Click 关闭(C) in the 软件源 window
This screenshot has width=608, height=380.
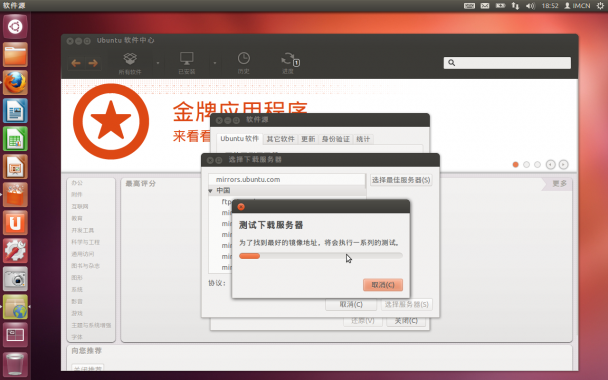[406, 321]
